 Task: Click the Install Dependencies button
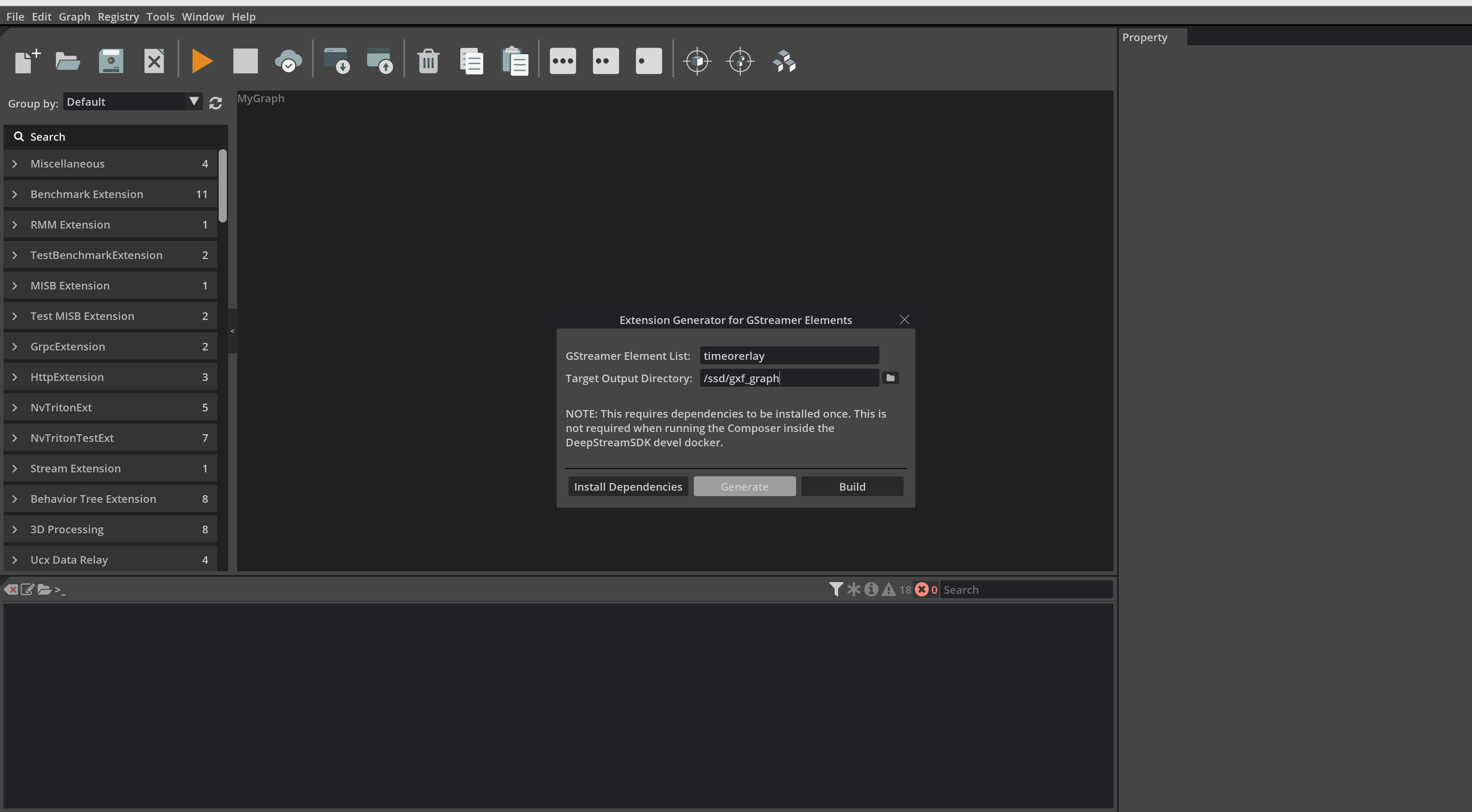pos(628,487)
